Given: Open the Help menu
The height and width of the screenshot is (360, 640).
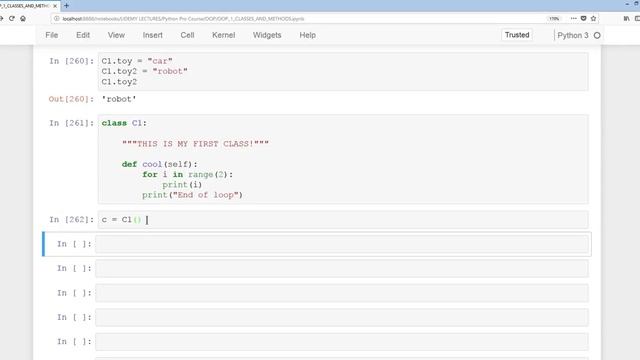Looking at the screenshot, I should click(307, 35).
